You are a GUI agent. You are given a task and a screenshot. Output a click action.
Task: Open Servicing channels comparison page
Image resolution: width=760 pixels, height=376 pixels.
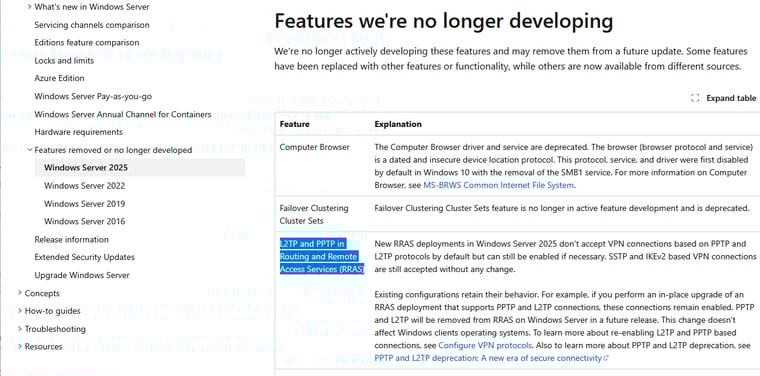92,25
